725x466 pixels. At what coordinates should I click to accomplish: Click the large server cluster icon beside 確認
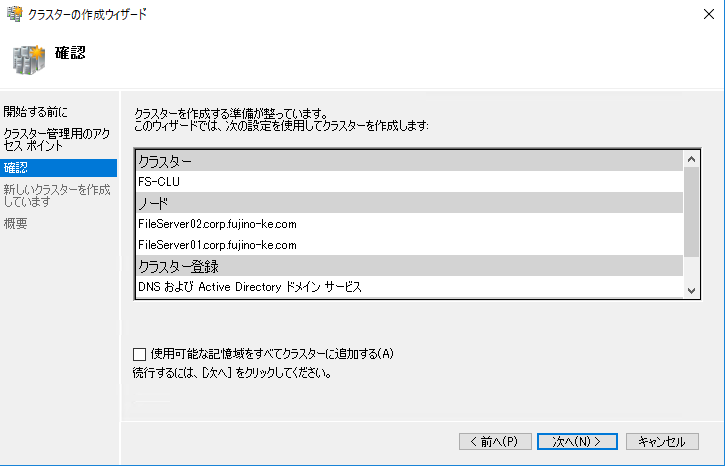tap(29, 60)
